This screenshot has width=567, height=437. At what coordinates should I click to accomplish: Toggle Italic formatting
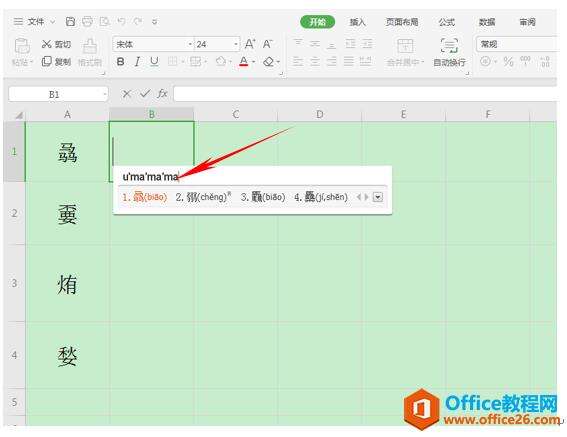coord(137,62)
